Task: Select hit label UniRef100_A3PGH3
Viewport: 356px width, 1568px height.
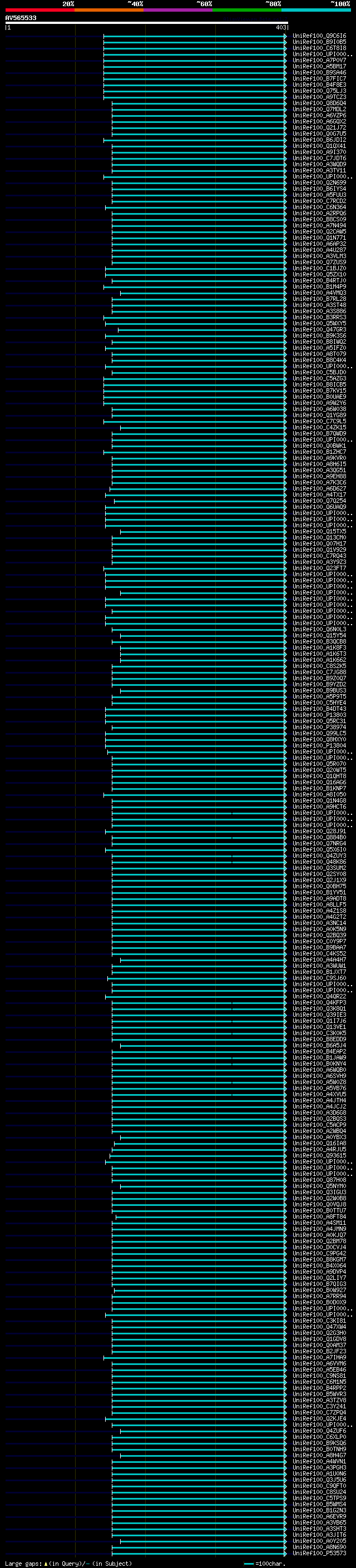Action: (319, 1467)
